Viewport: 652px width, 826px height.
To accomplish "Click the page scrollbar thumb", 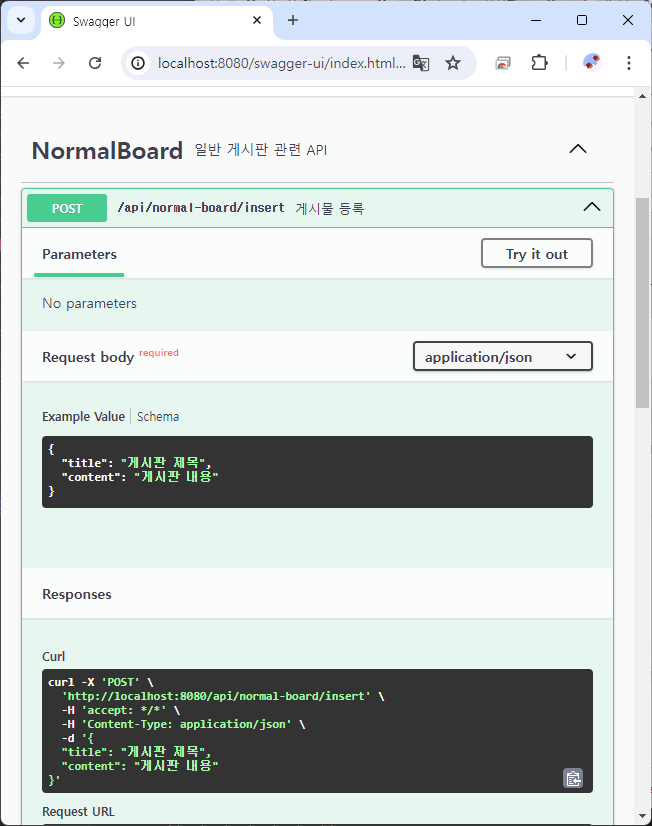I will point(642,303).
